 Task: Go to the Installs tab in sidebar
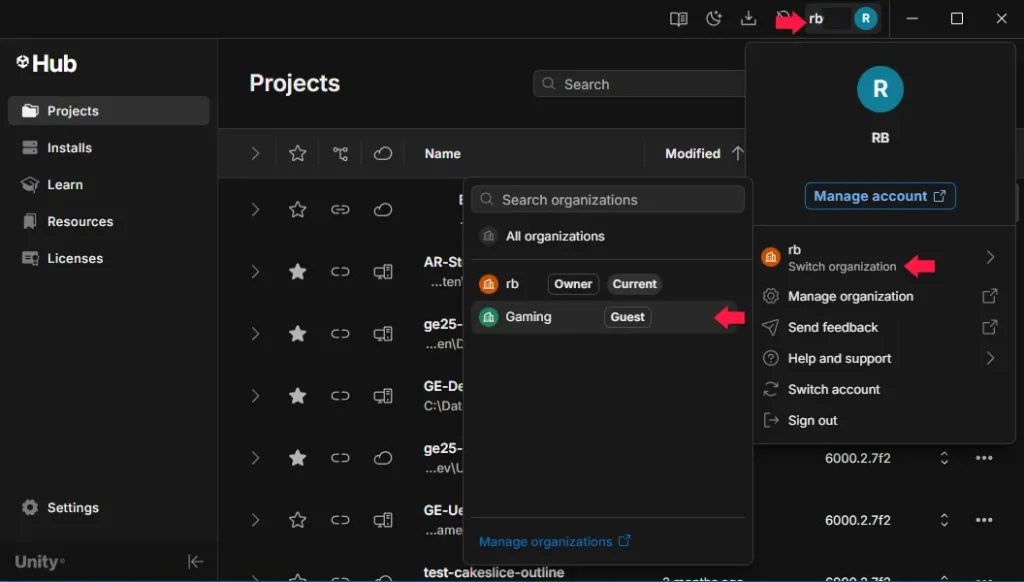click(69, 148)
